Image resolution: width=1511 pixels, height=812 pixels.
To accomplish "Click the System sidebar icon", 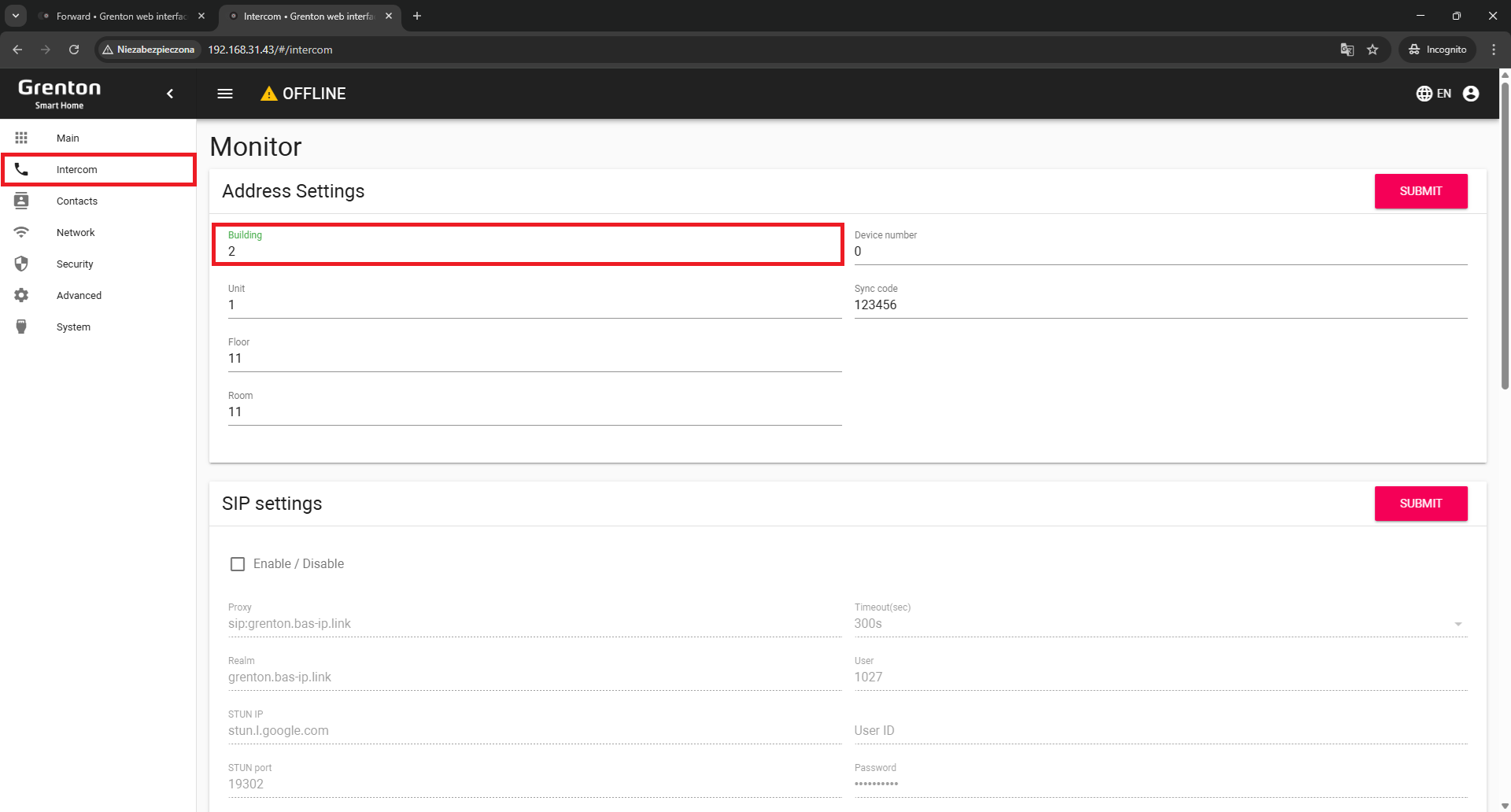I will click(x=21, y=327).
